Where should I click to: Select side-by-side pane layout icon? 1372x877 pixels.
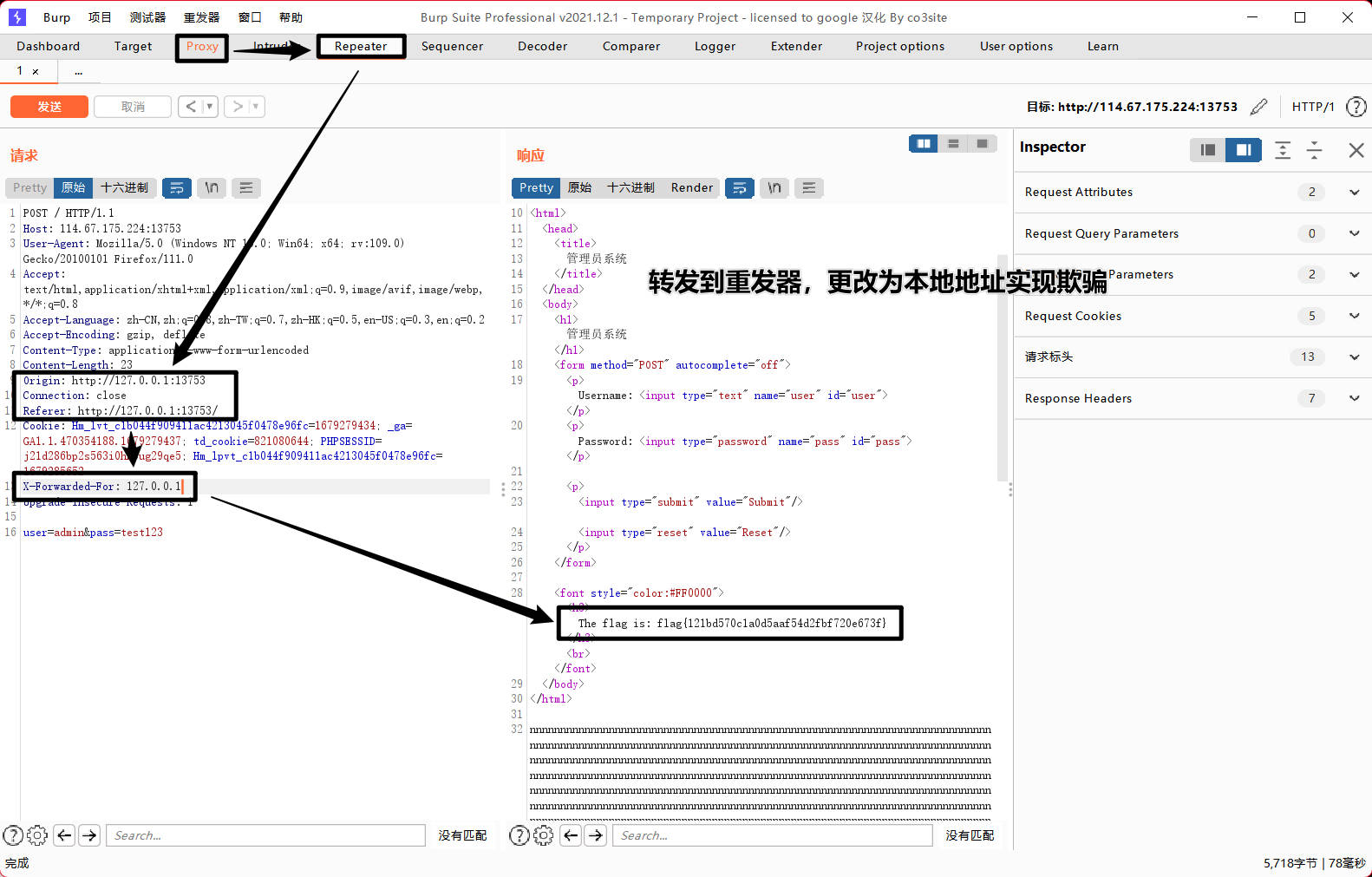924,143
